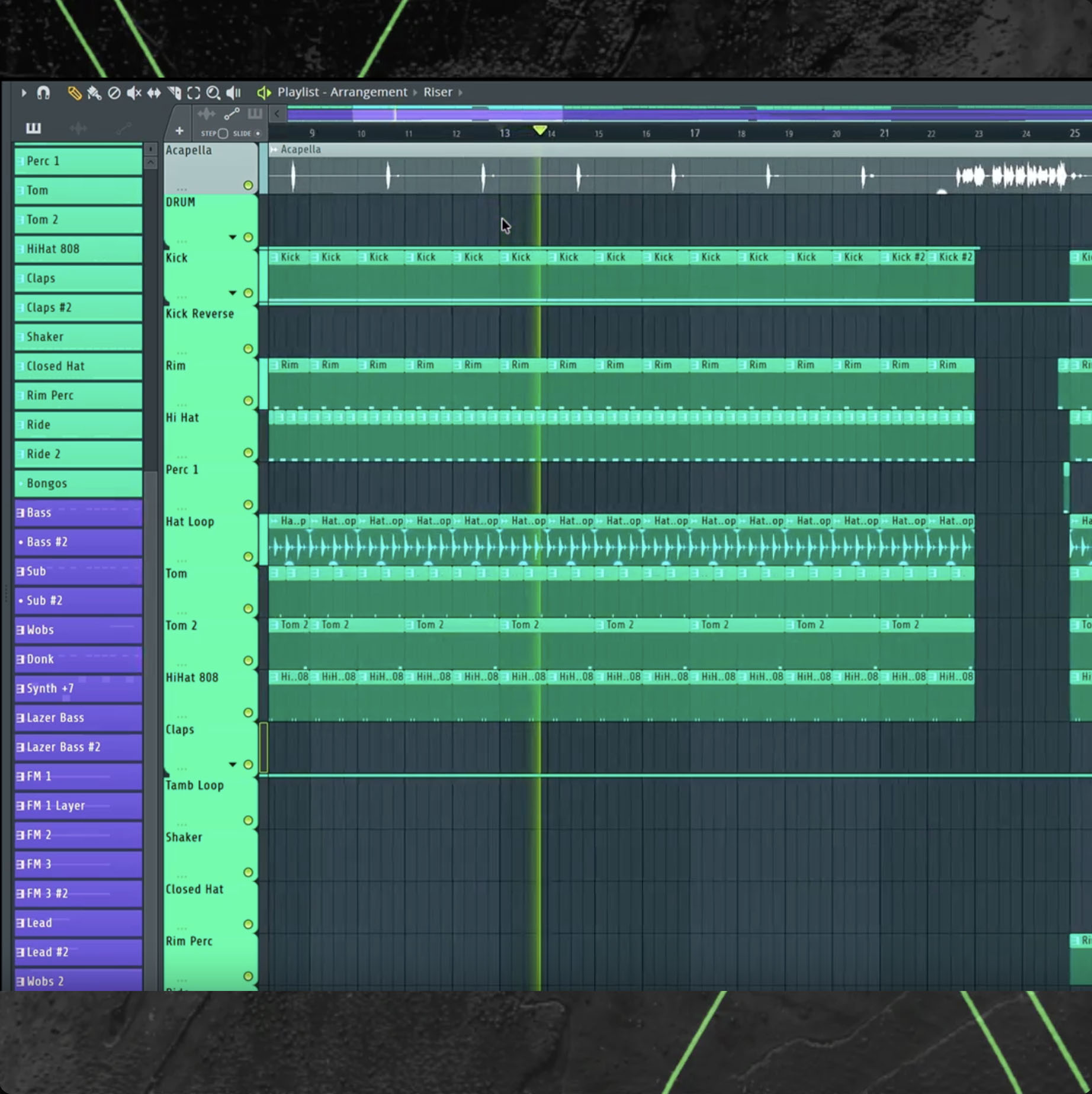The image size is (1092, 1094).
Task: Open the Acapella clip menu icon
Action: pos(274,150)
